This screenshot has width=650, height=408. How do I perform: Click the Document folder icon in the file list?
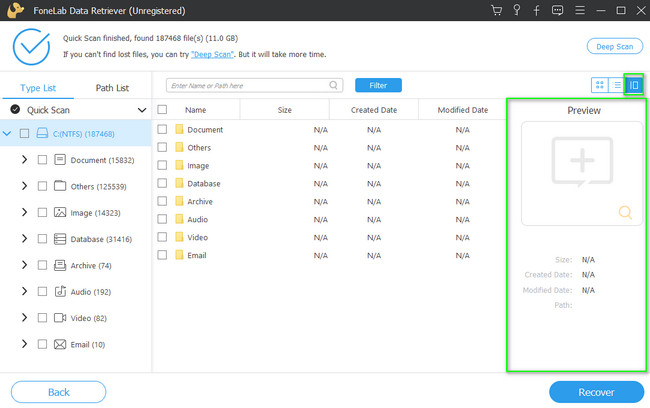click(179, 129)
